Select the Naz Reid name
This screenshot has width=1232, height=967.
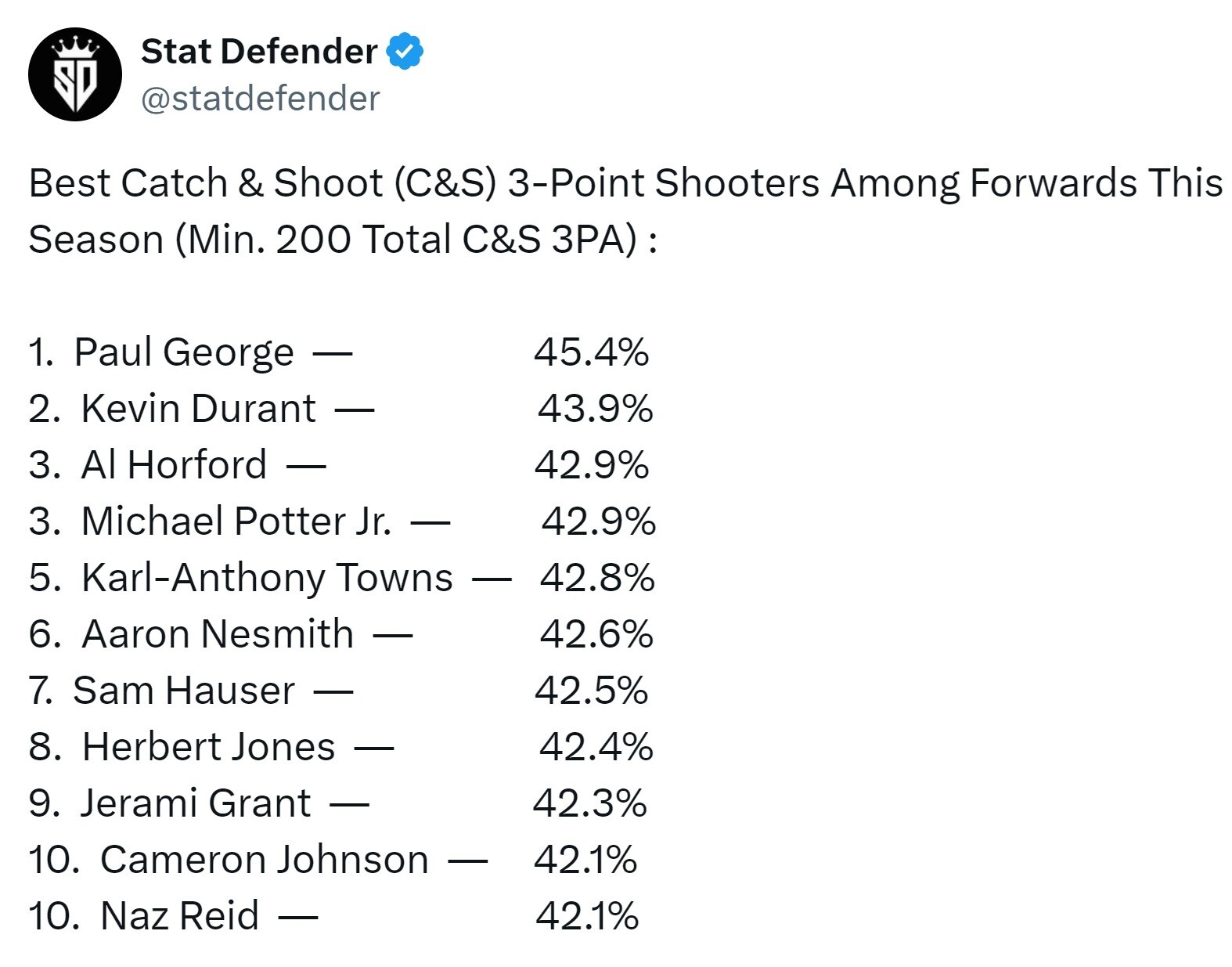point(179,916)
